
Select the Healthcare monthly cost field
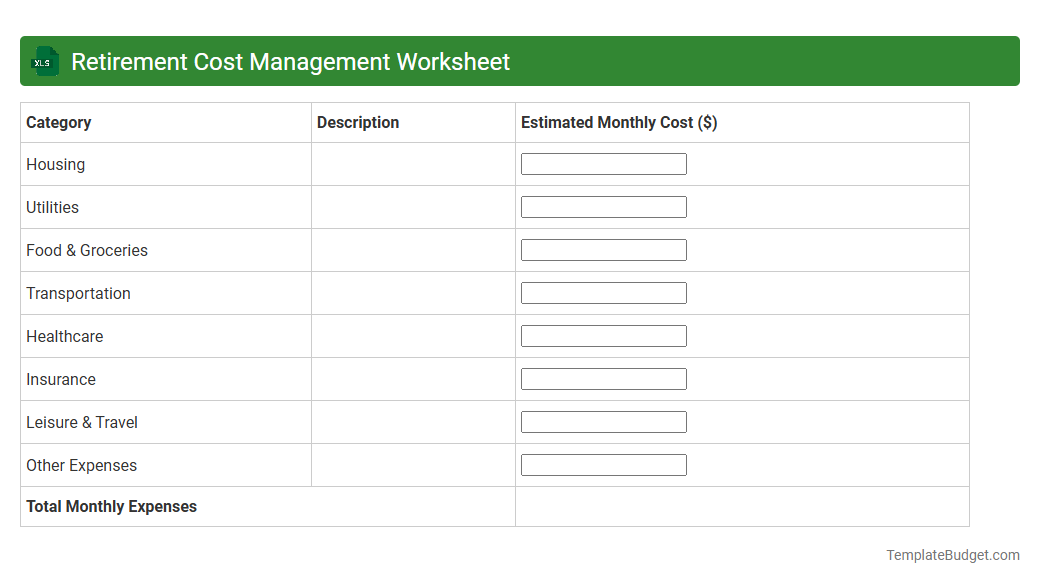click(x=603, y=336)
